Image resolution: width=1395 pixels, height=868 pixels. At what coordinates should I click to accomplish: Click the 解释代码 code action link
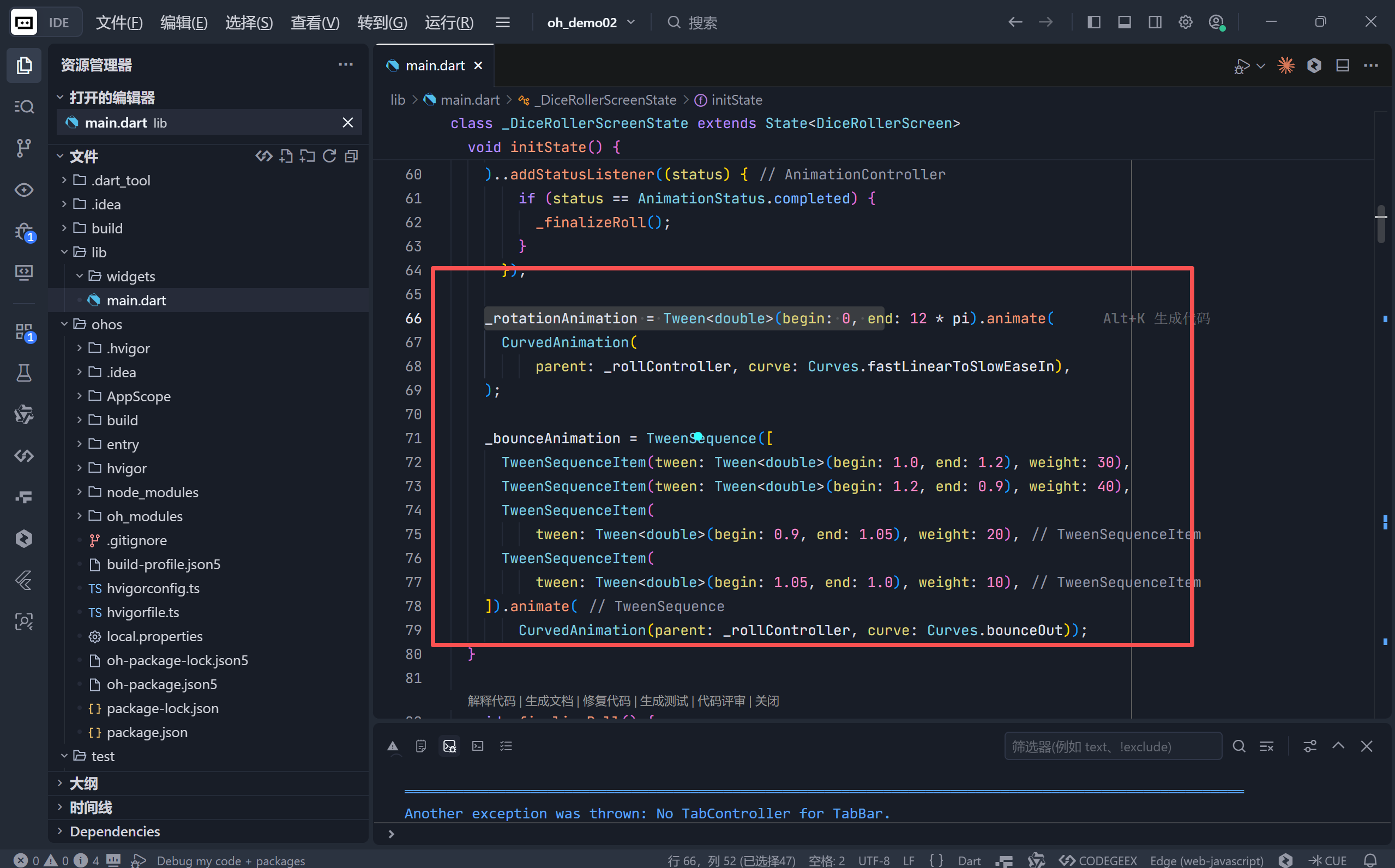pos(491,701)
